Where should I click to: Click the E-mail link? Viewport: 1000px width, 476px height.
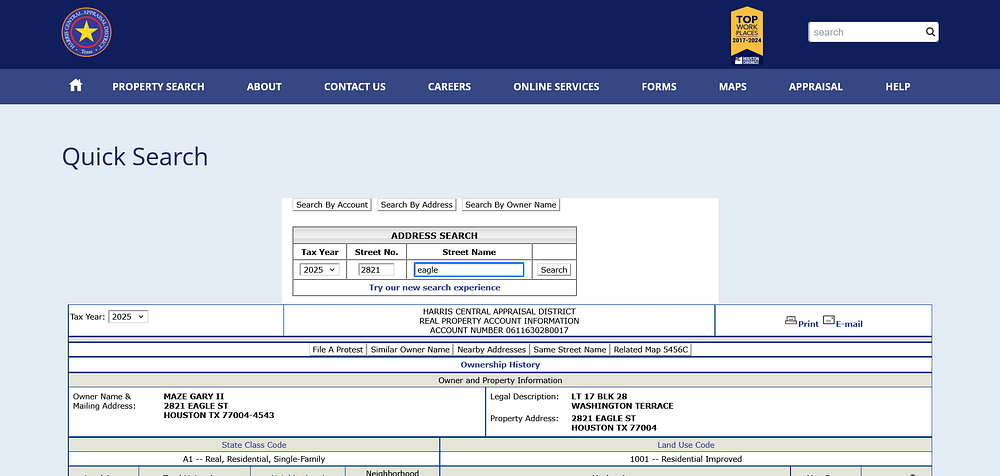849,324
